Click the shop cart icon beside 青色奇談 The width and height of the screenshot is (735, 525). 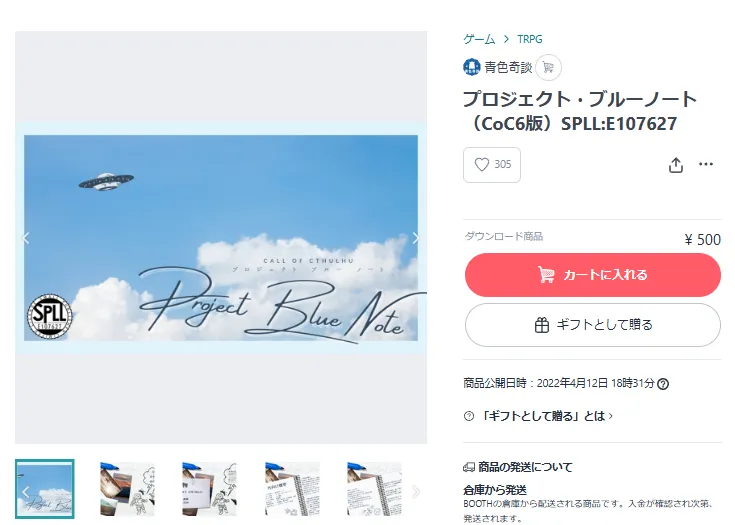point(548,68)
